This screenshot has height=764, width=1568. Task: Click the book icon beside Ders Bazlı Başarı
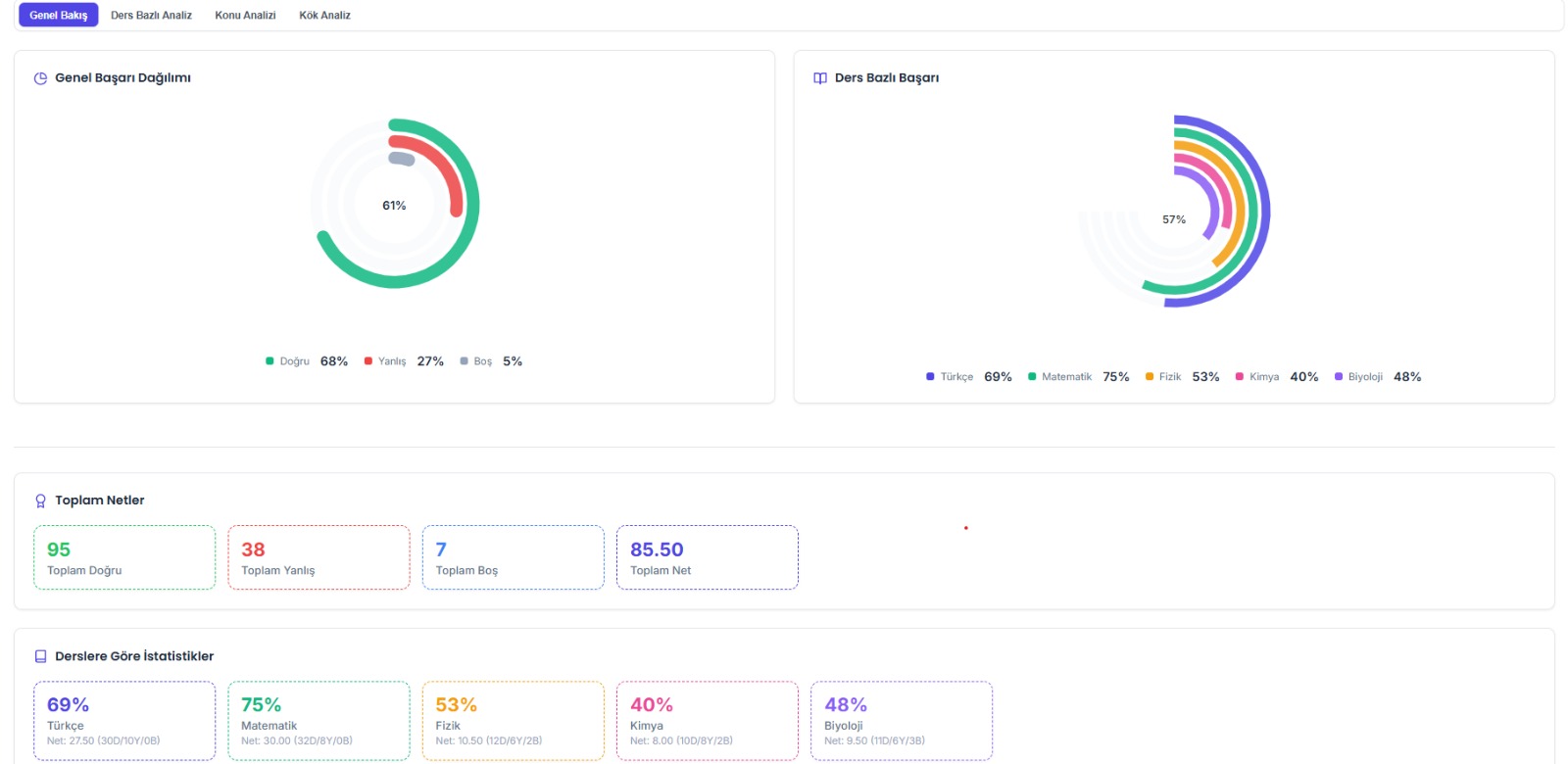[820, 78]
